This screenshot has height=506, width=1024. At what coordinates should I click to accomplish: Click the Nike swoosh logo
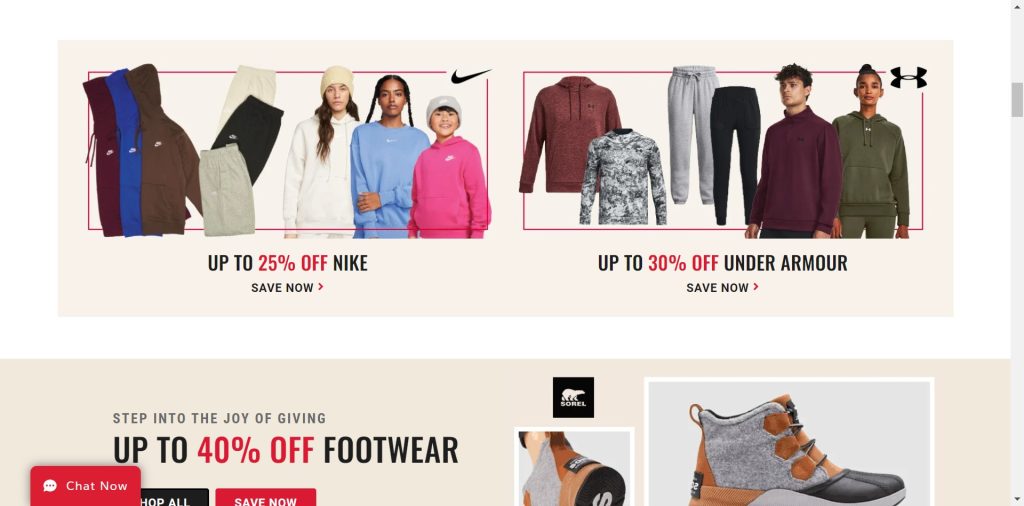coord(470,76)
